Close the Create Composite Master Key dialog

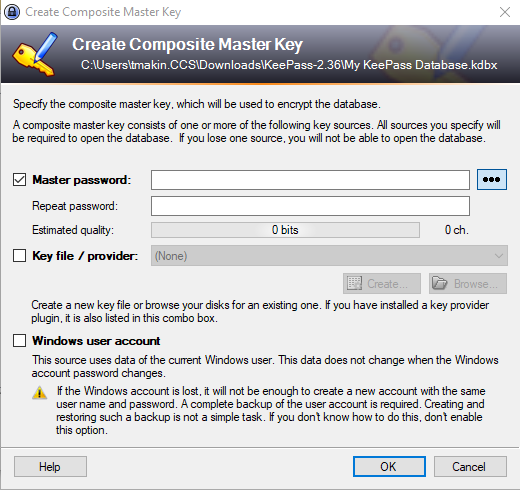(x=505, y=12)
